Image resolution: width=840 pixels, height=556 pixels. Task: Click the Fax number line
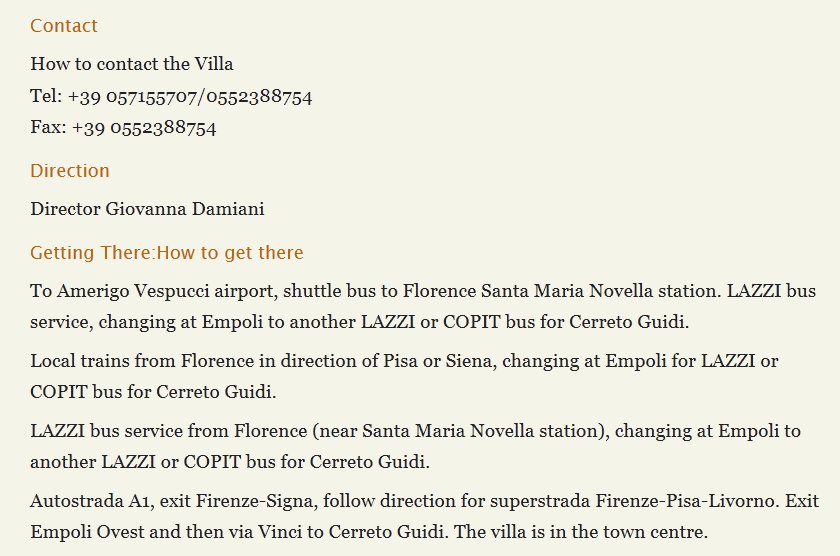coord(123,128)
